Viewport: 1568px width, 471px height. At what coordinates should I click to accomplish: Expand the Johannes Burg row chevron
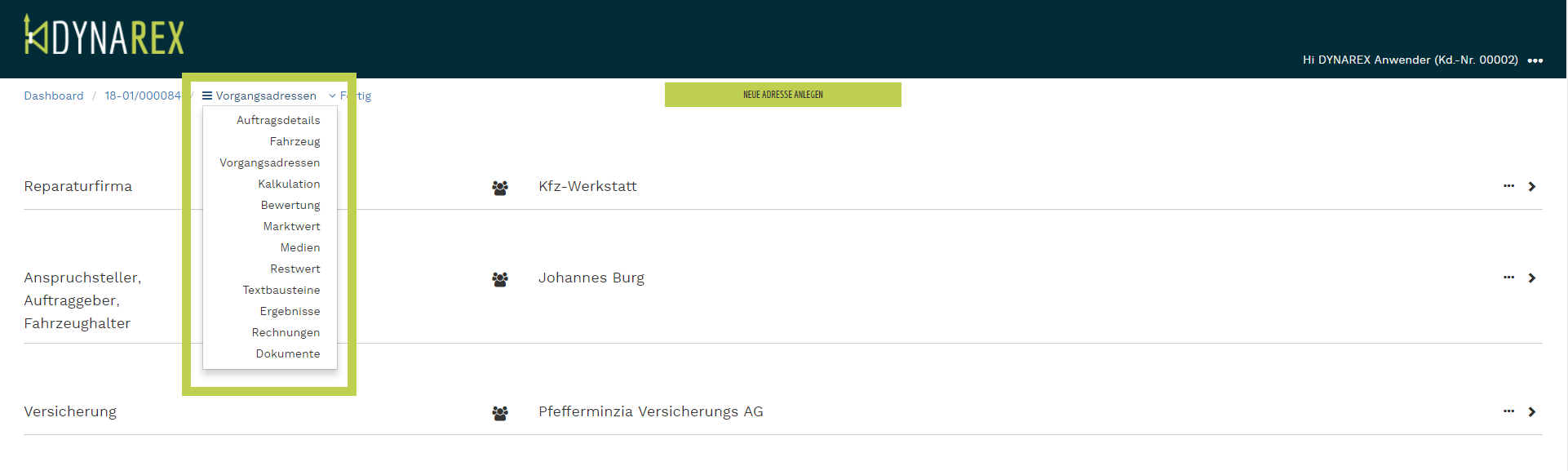(x=1532, y=278)
